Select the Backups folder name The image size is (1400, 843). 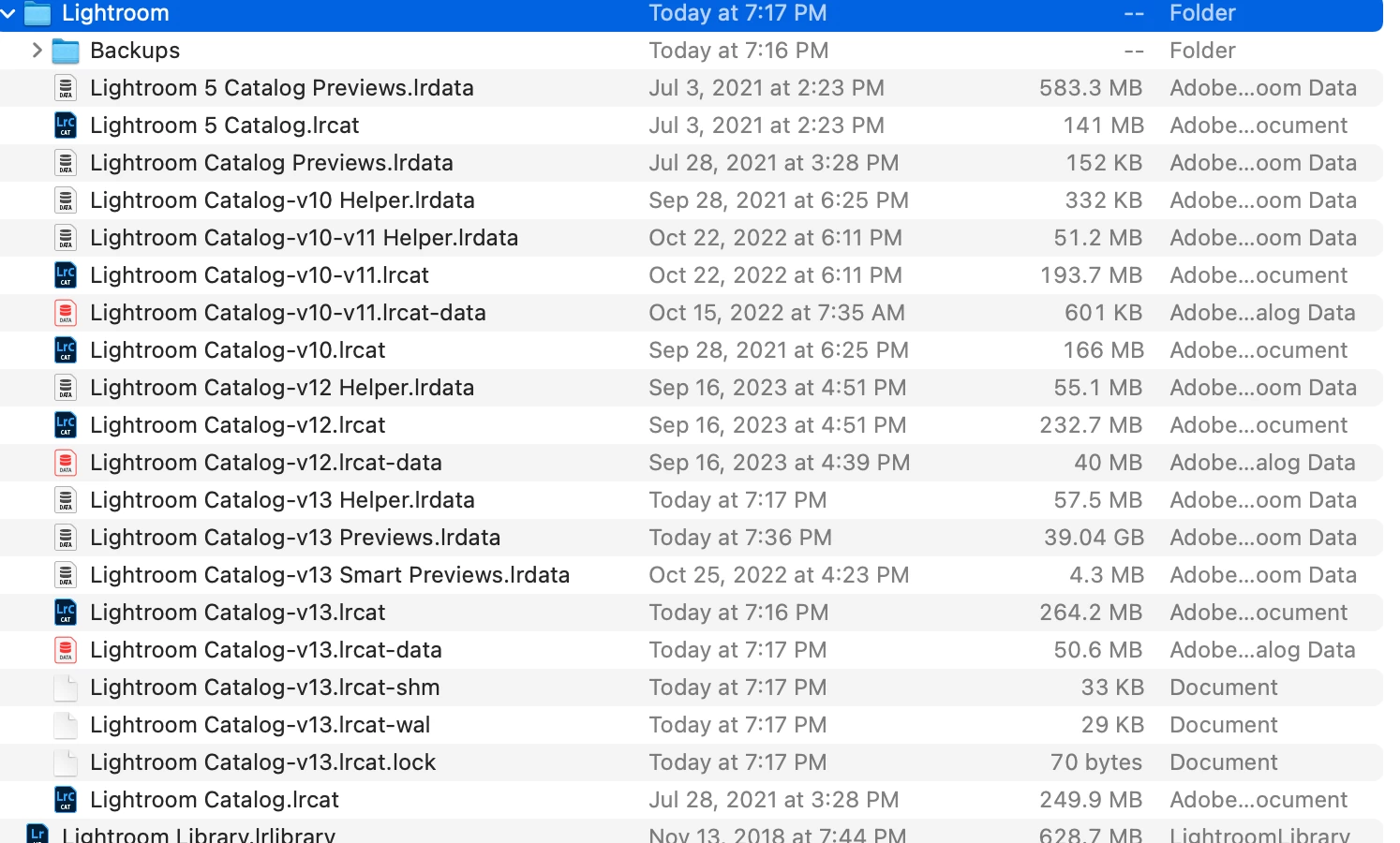coord(135,51)
